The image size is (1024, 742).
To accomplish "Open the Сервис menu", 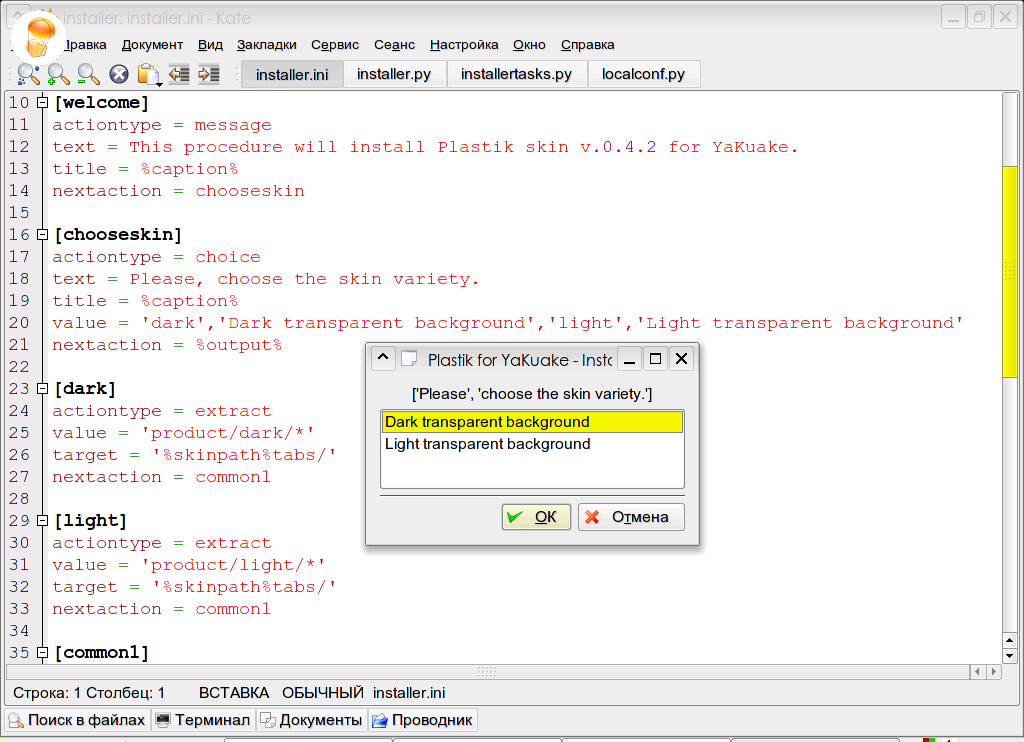I will tap(335, 44).
